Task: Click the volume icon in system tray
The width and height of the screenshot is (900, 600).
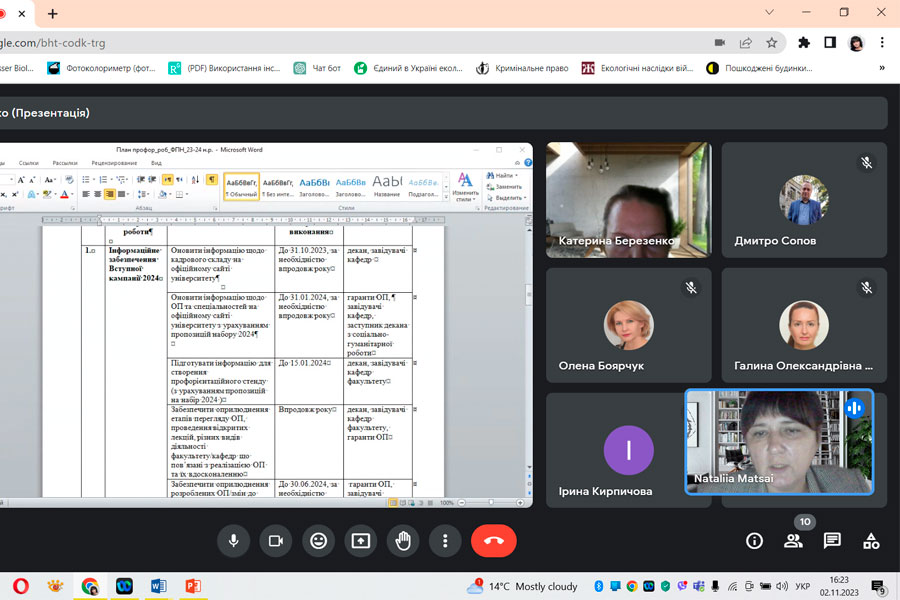Action: point(781,586)
